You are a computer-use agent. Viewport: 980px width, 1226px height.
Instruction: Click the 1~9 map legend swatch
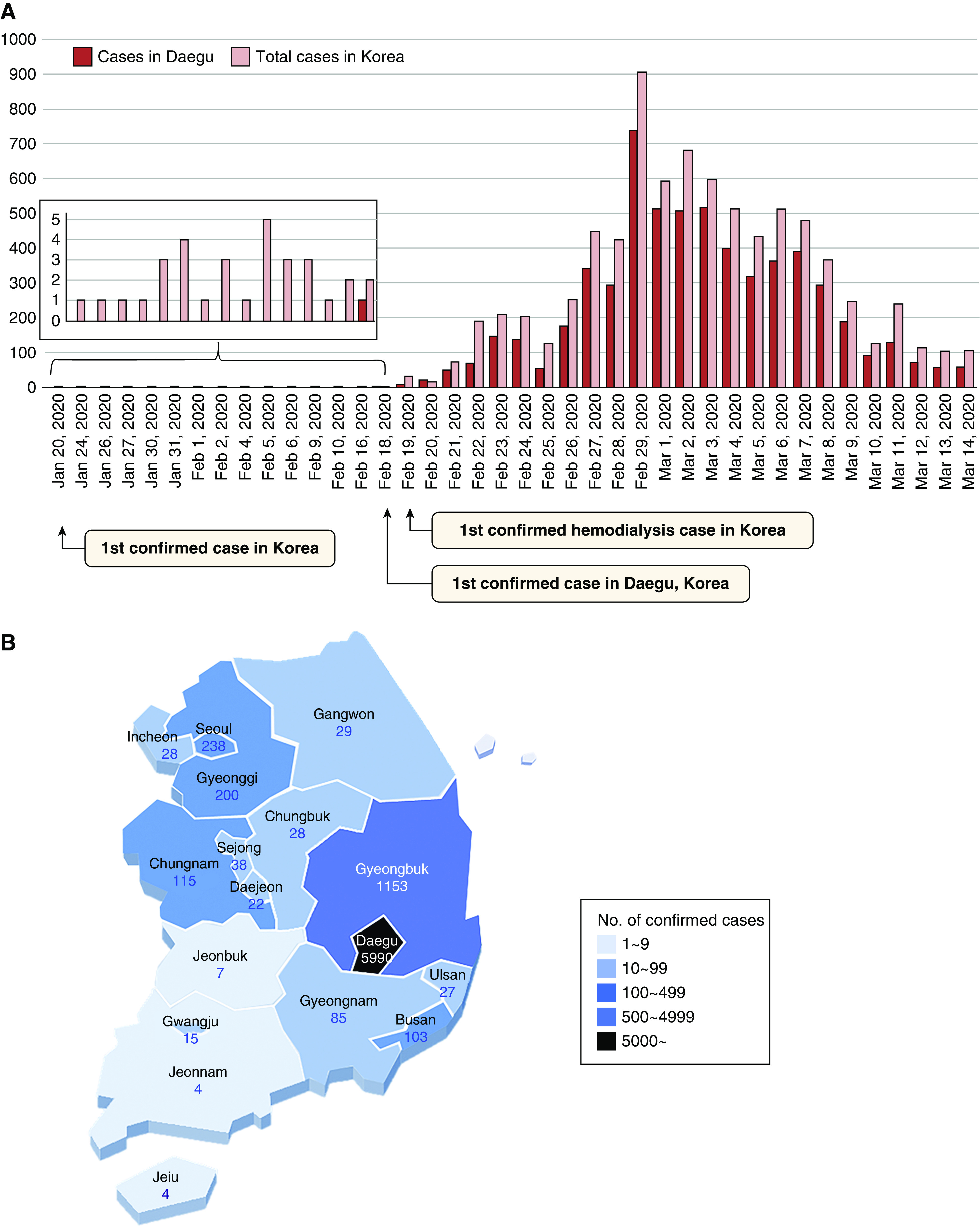tap(606, 944)
